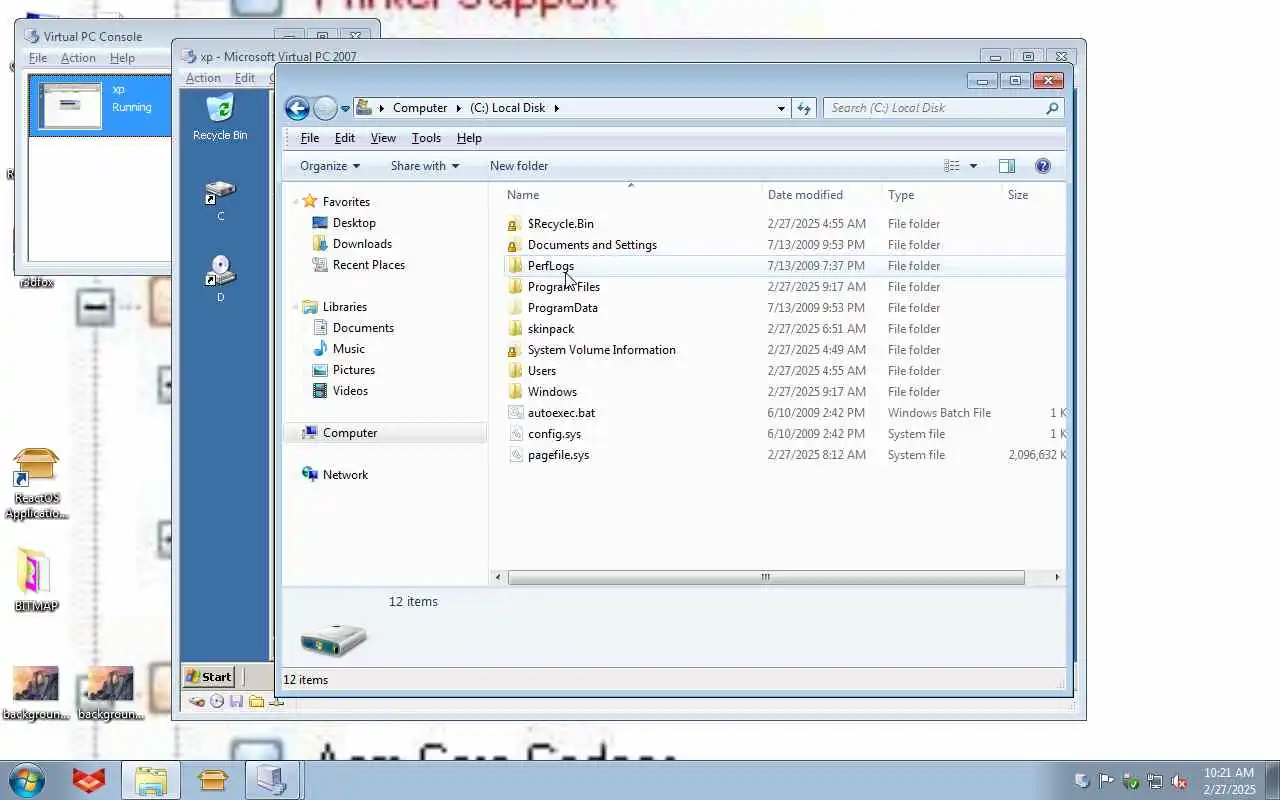Click New folder in the toolbar
The image size is (1280, 800).
pos(519,166)
